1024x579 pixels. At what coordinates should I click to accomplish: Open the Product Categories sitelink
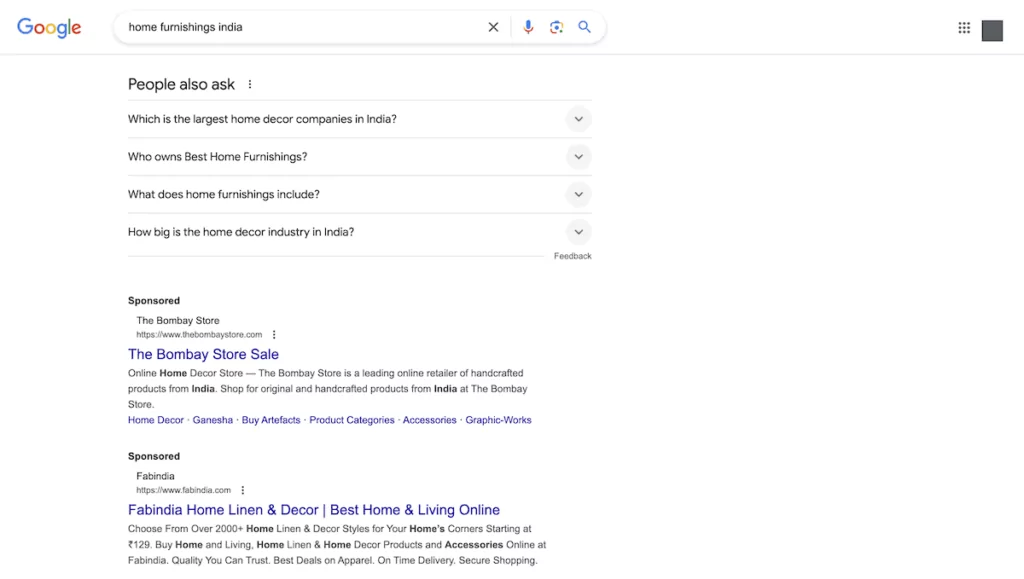(x=351, y=420)
